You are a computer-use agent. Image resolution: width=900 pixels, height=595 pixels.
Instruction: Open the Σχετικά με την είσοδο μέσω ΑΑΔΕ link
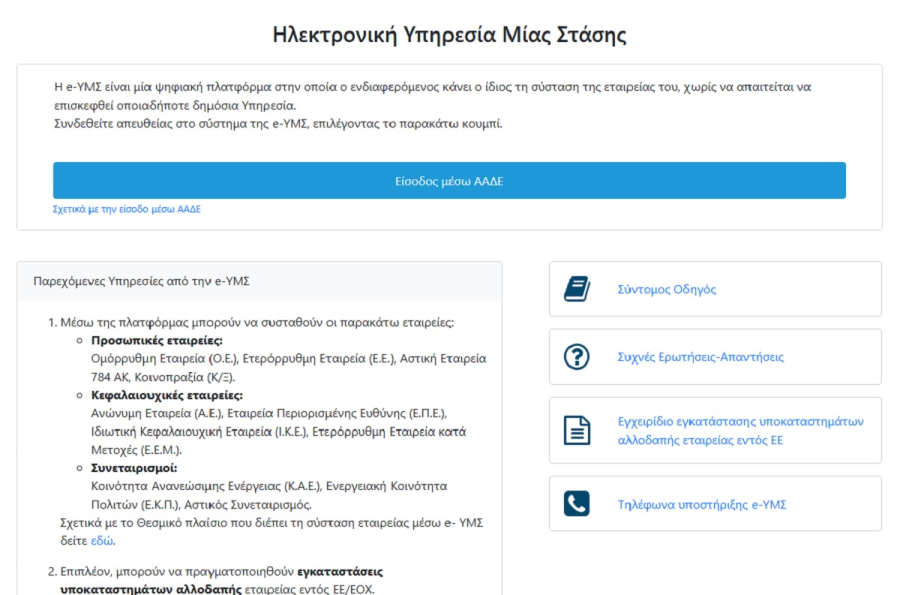[x=128, y=208]
